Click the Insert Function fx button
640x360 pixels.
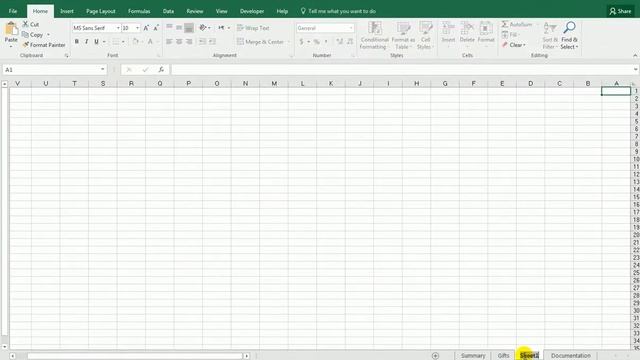click(x=161, y=69)
